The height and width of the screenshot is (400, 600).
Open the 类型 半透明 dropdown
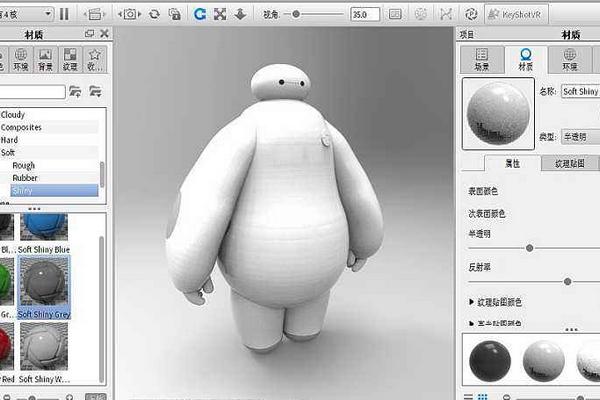coord(580,137)
